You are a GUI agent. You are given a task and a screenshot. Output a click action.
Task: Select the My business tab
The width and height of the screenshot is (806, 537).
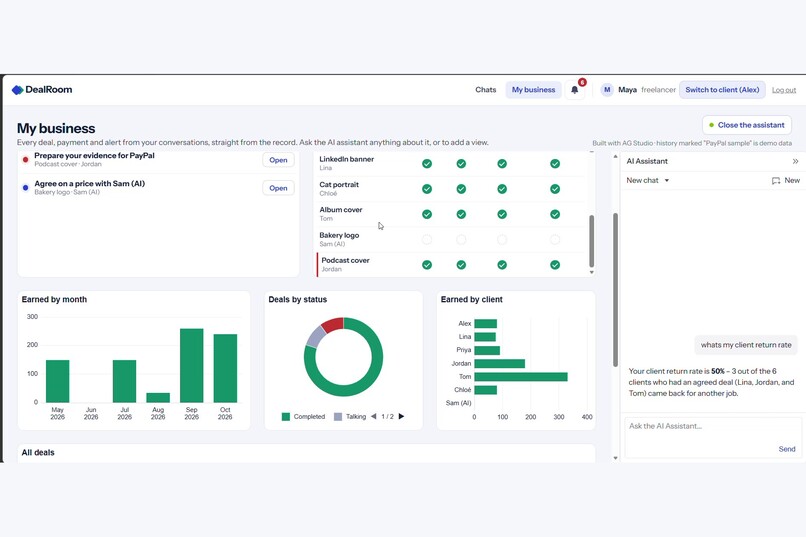click(x=533, y=89)
